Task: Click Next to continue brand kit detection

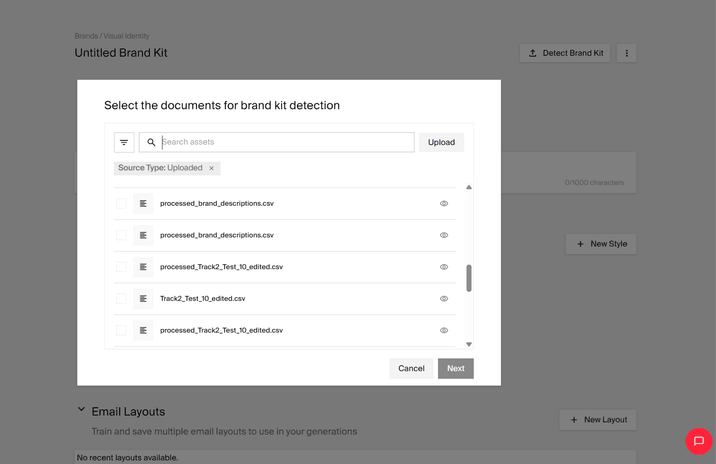Action: tap(455, 368)
